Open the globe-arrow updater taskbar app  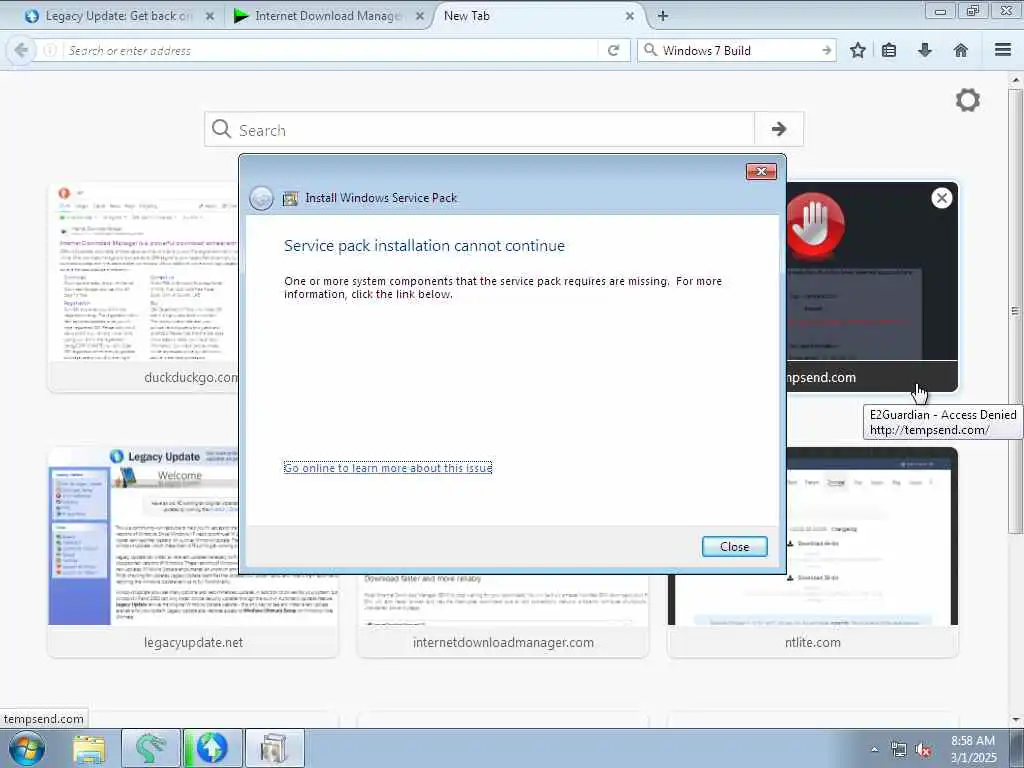click(x=212, y=748)
